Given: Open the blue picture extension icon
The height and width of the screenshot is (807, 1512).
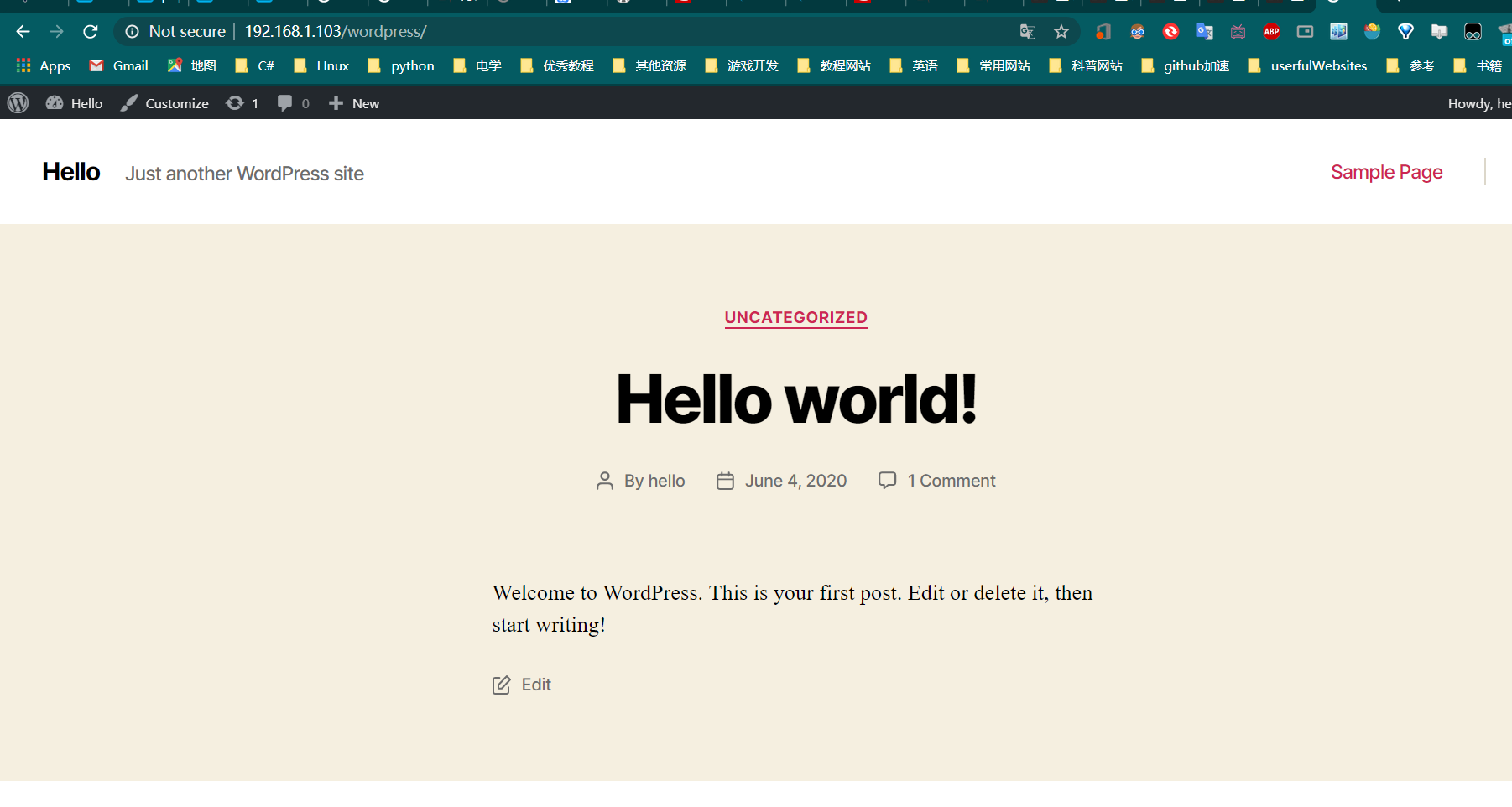Looking at the screenshot, I should tap(1338, 32).
